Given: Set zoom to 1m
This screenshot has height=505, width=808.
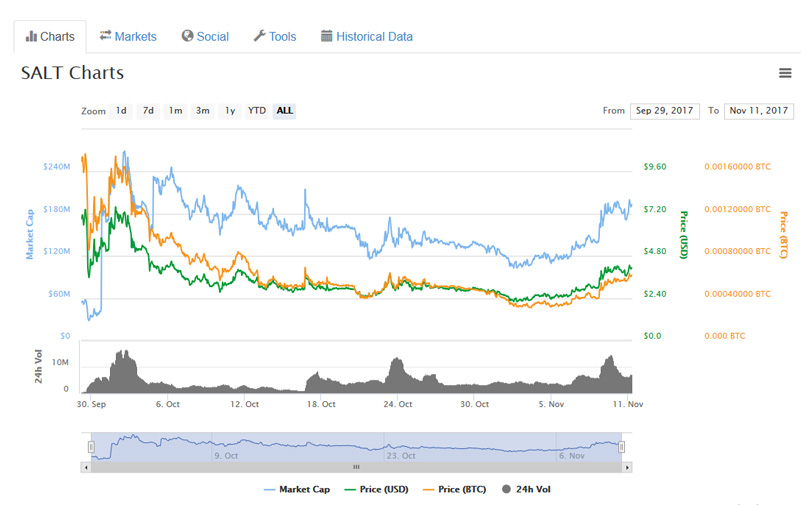Looking at the screenshot, I should click(175, 111).
